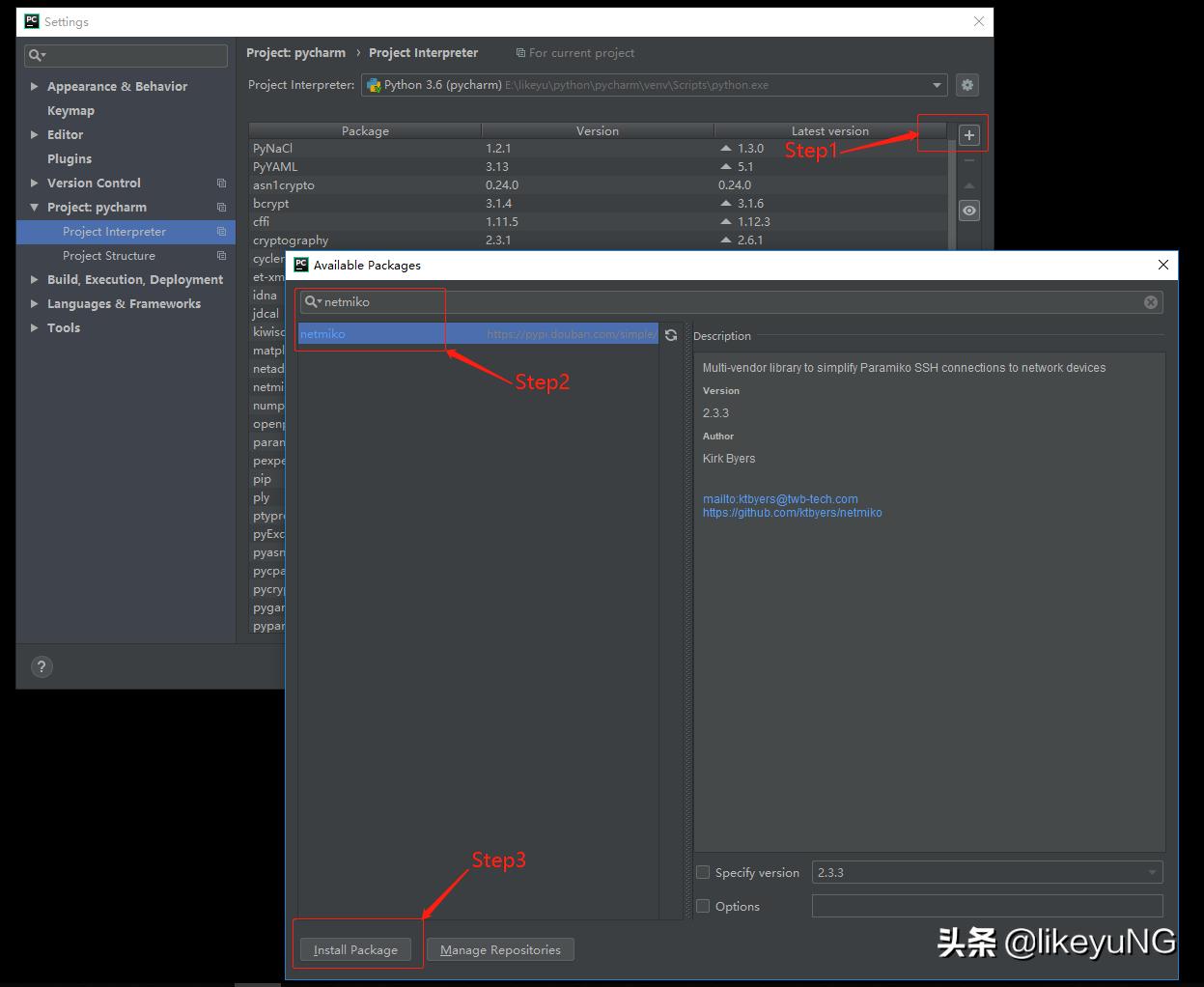The image size is (1204, 987).
Task: Collapse the Project: pycharm section
Action: tap(35, 207)
